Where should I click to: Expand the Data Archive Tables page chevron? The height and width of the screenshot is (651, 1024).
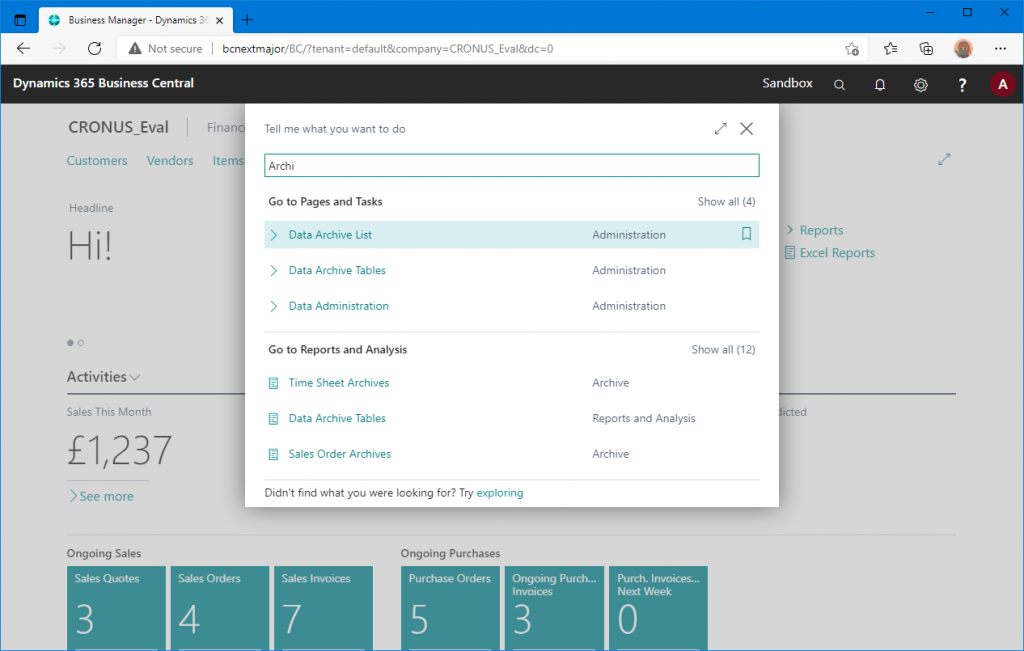pyautogui.click(x=274, y=270)
